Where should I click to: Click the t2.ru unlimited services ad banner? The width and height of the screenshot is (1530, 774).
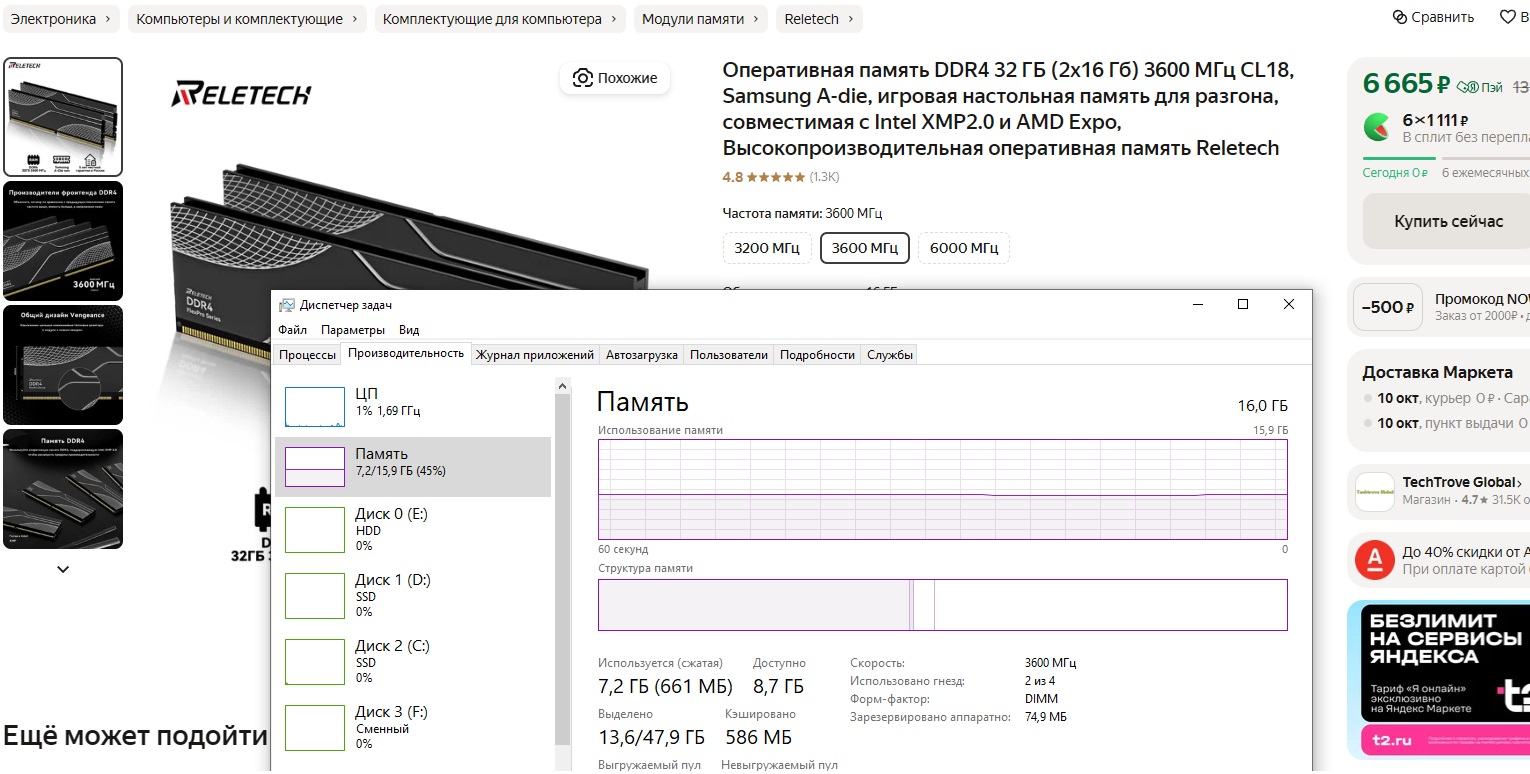pyautogui.click(x=1438, y=678)
